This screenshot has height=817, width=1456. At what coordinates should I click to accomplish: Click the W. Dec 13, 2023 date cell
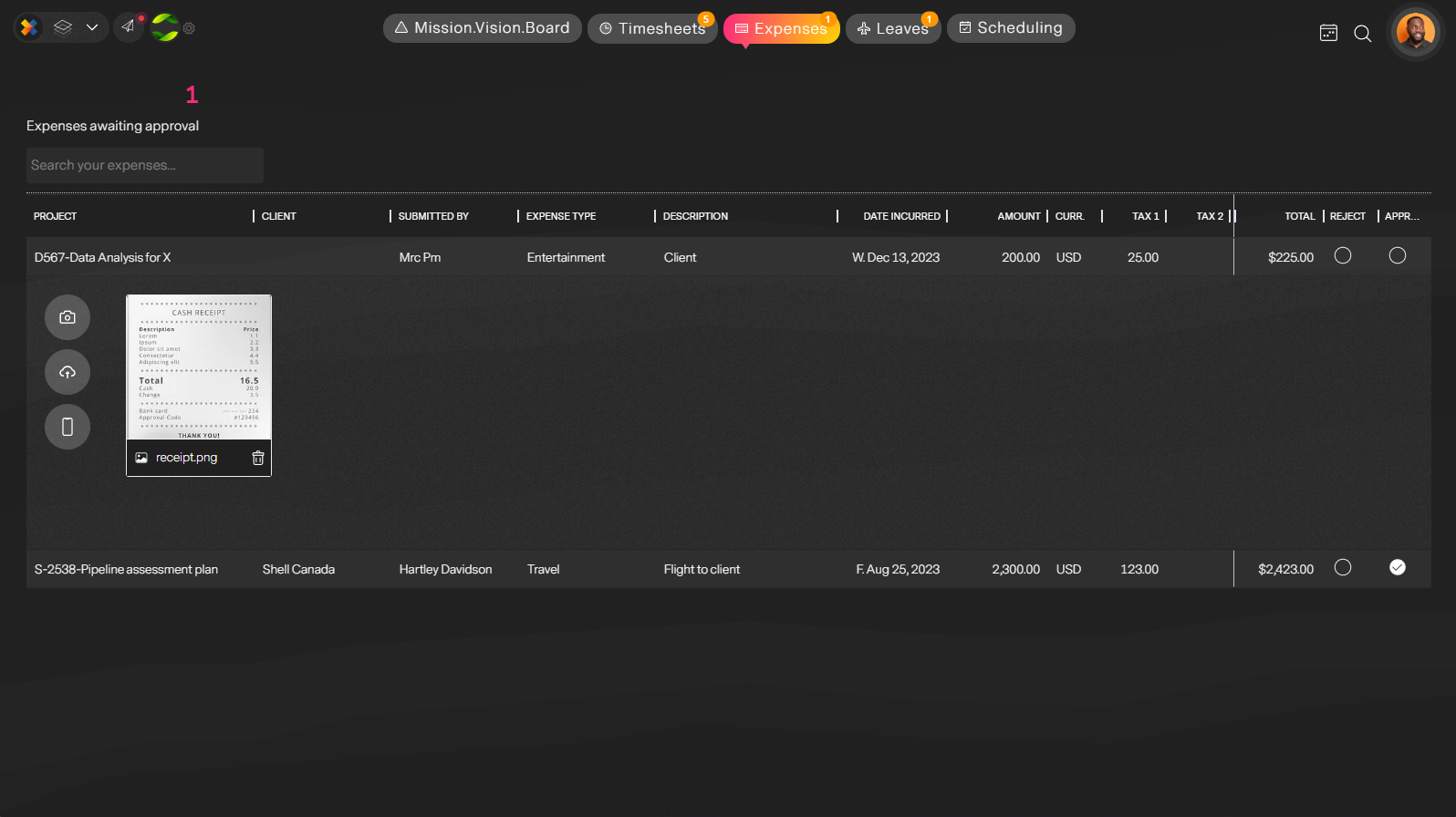(x=896, y=257)
